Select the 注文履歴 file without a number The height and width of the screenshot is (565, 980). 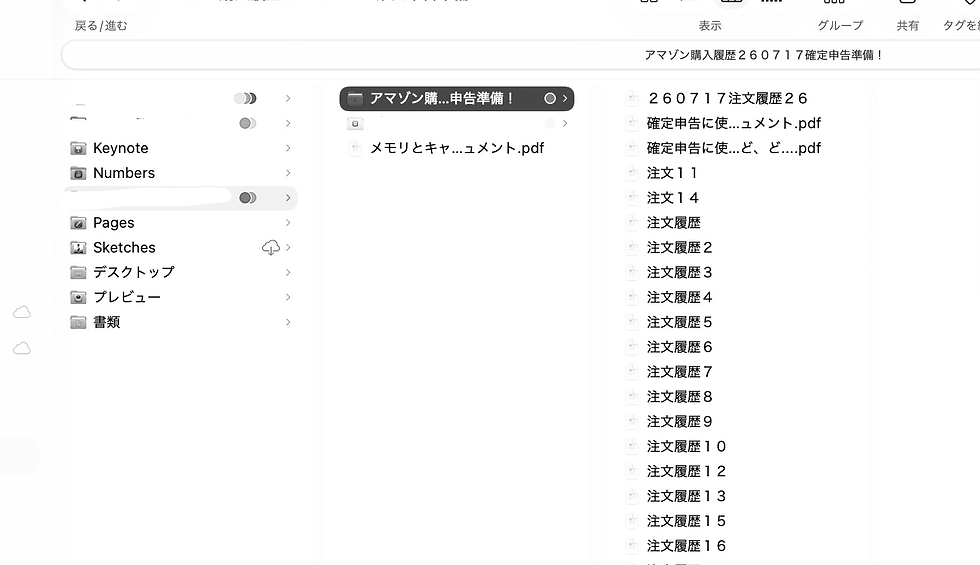click(674, 222)
